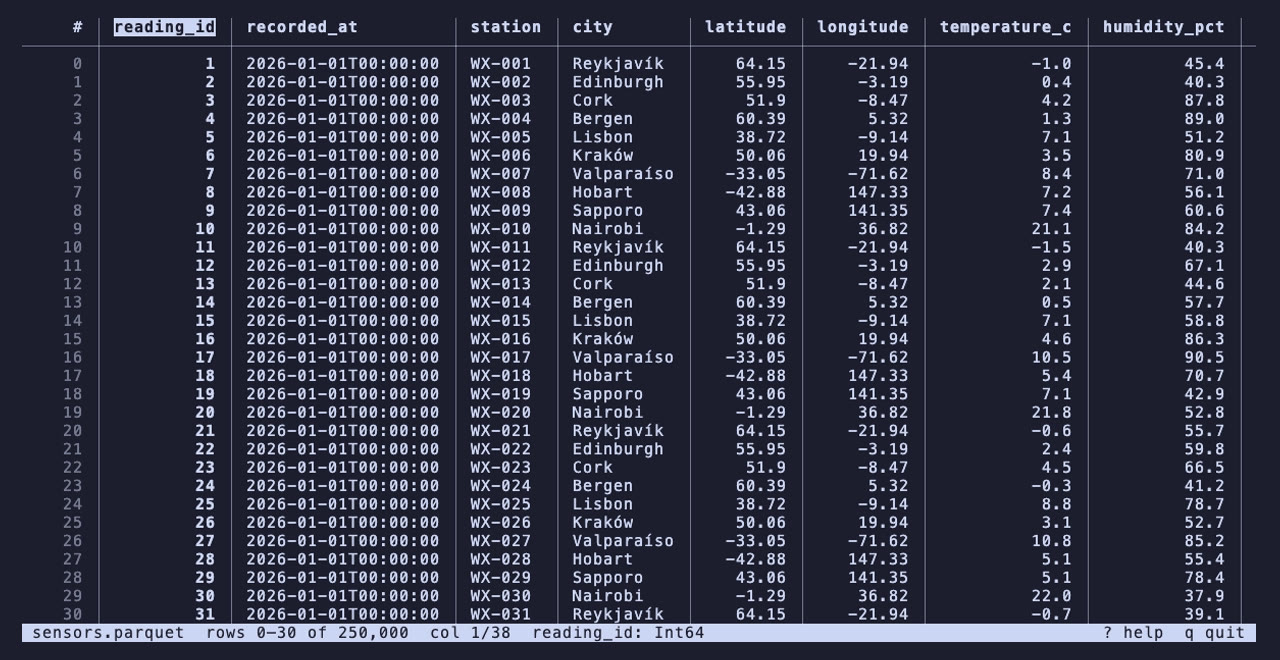The height and width of the screenshot is (660, 1280).
Task: Select station cell WX-002
Action: point(501,82)
